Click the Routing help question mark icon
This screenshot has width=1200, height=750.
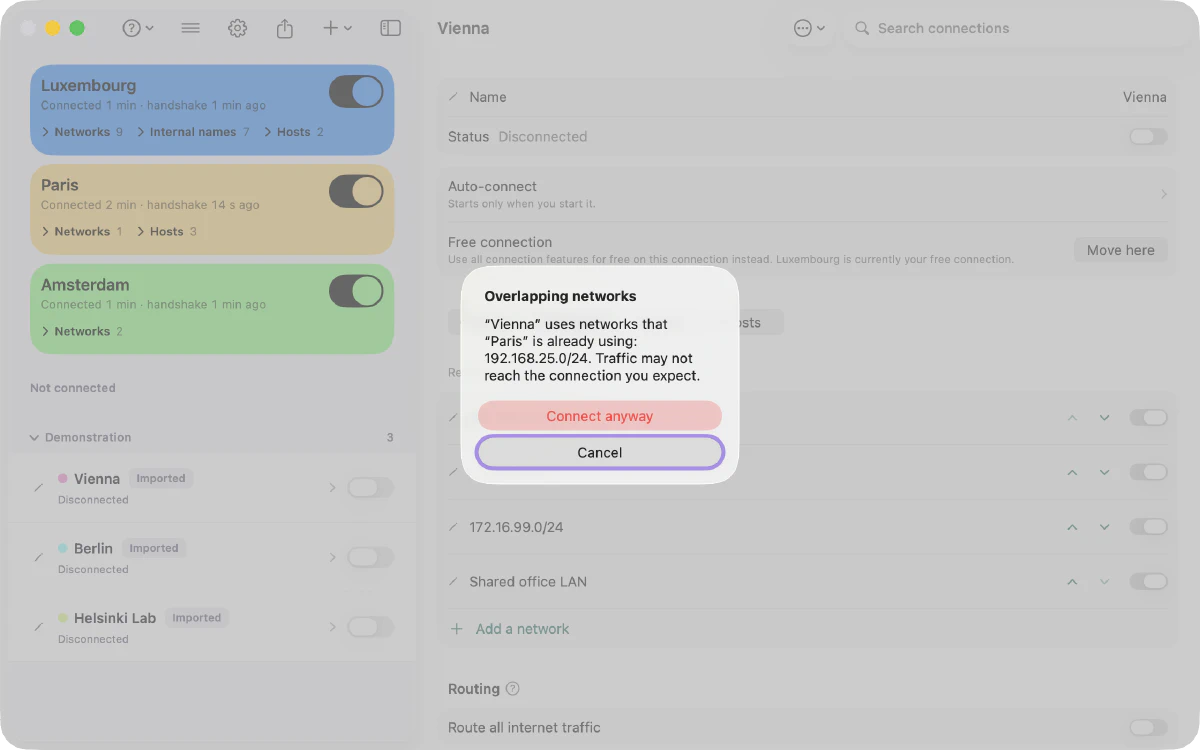point(513,689)
